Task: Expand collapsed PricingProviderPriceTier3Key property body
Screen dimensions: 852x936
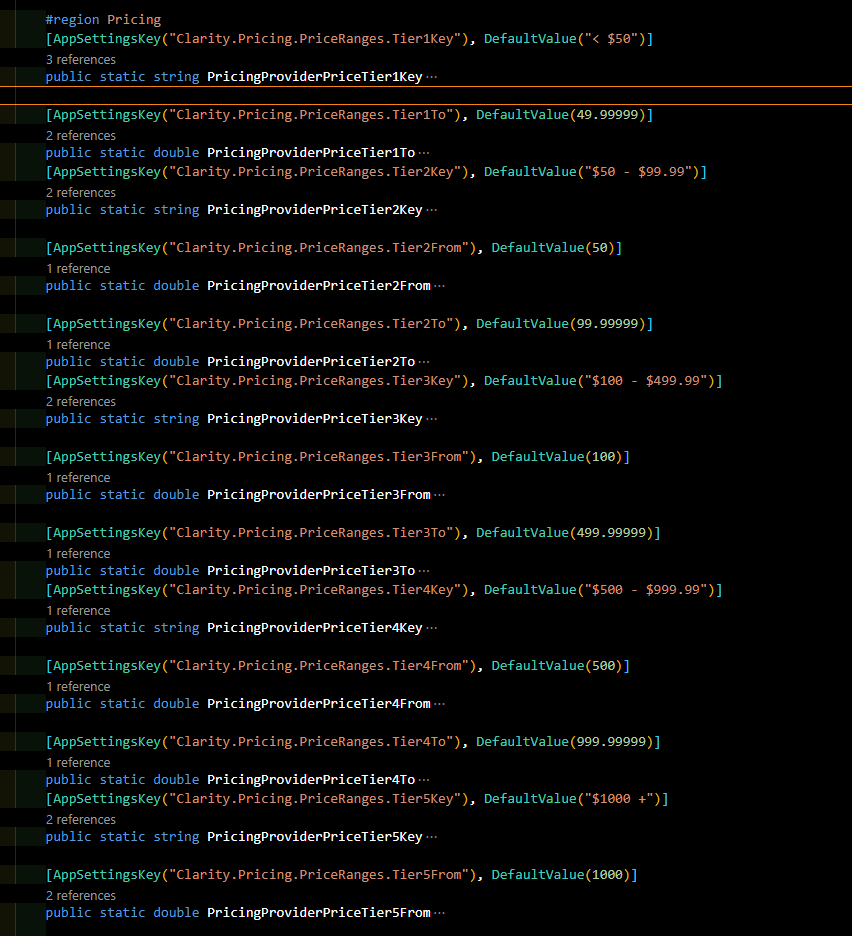Action: pos(432,419)
